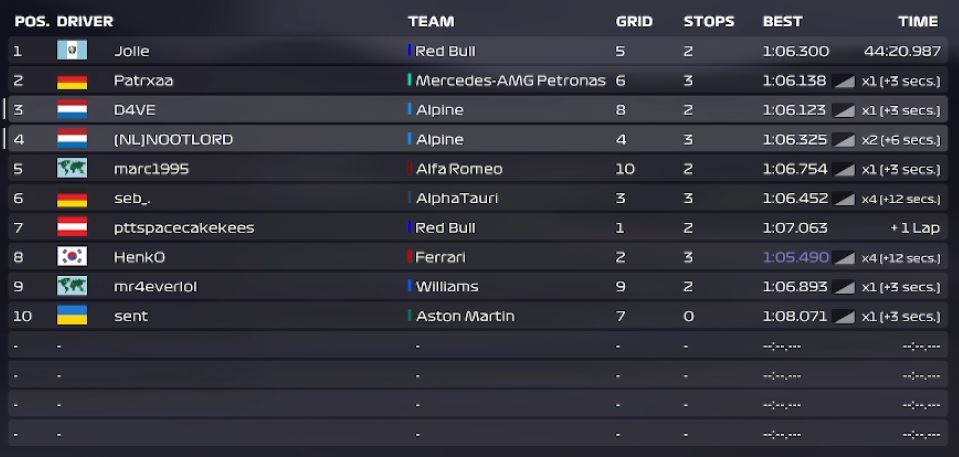Click the world map flag for marc1995
Viewport: 959px width, 457px height.
coord(72,168)
